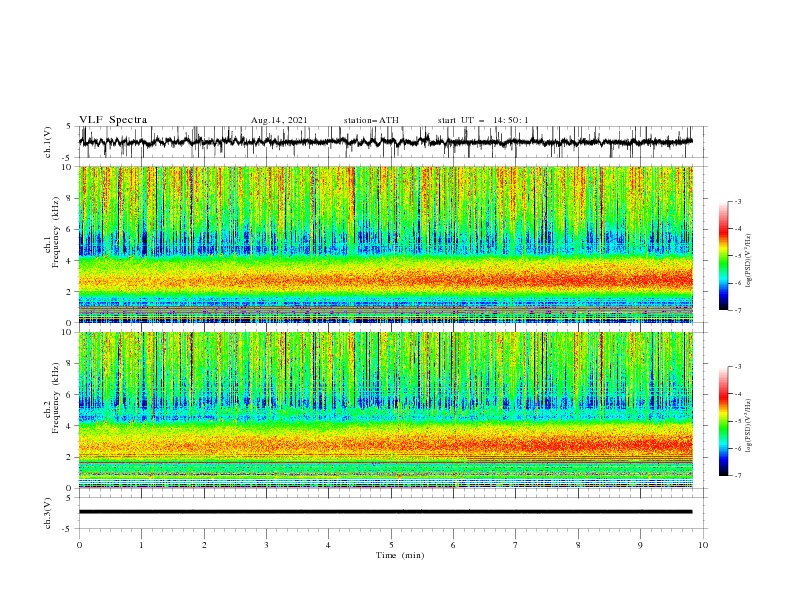The height and width of the screenshot is (612, 792).
Task: Click the "ch.1(V)" axis label
Action: 48,142
